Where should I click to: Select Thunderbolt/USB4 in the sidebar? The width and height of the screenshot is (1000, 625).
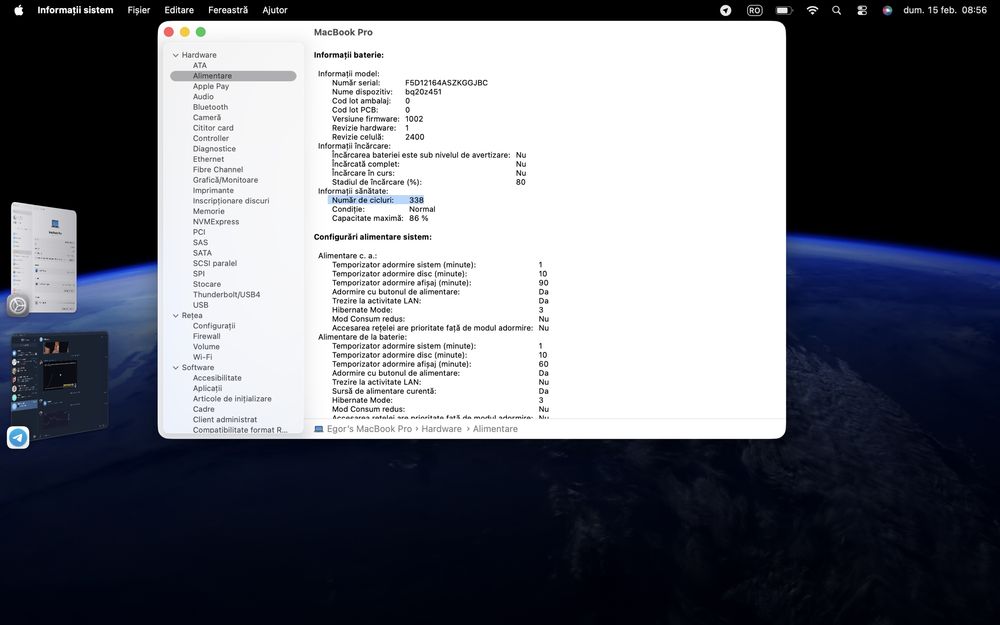click(226, 295)
